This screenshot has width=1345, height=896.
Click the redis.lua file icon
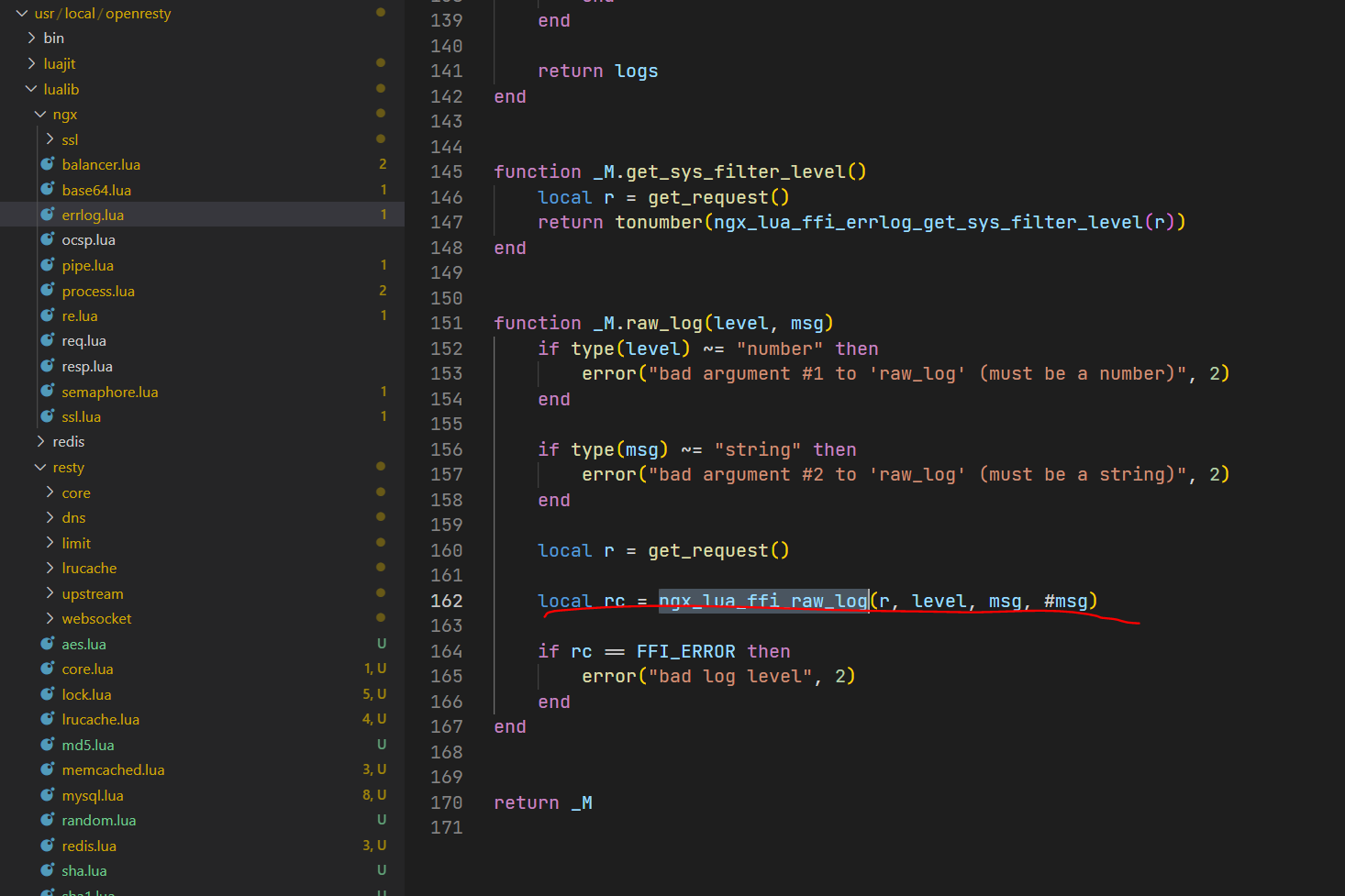pos(48,846)
